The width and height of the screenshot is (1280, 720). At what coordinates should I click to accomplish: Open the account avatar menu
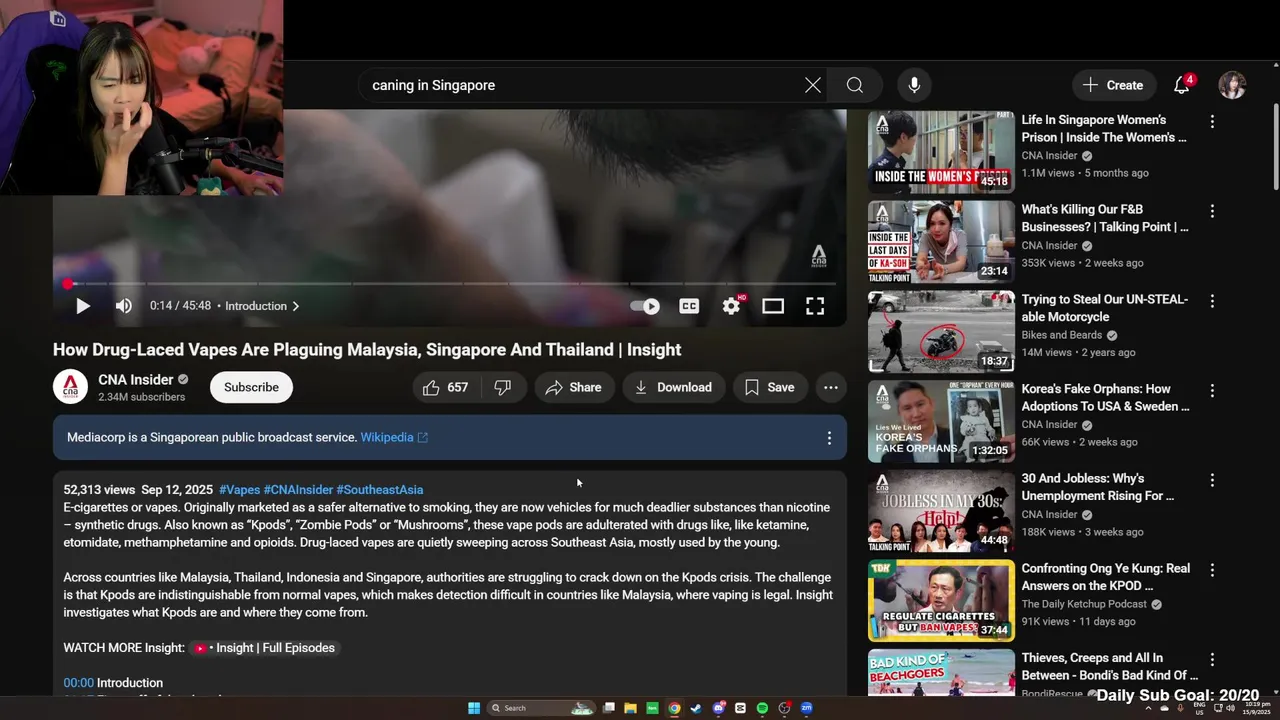click(1232, 85)
